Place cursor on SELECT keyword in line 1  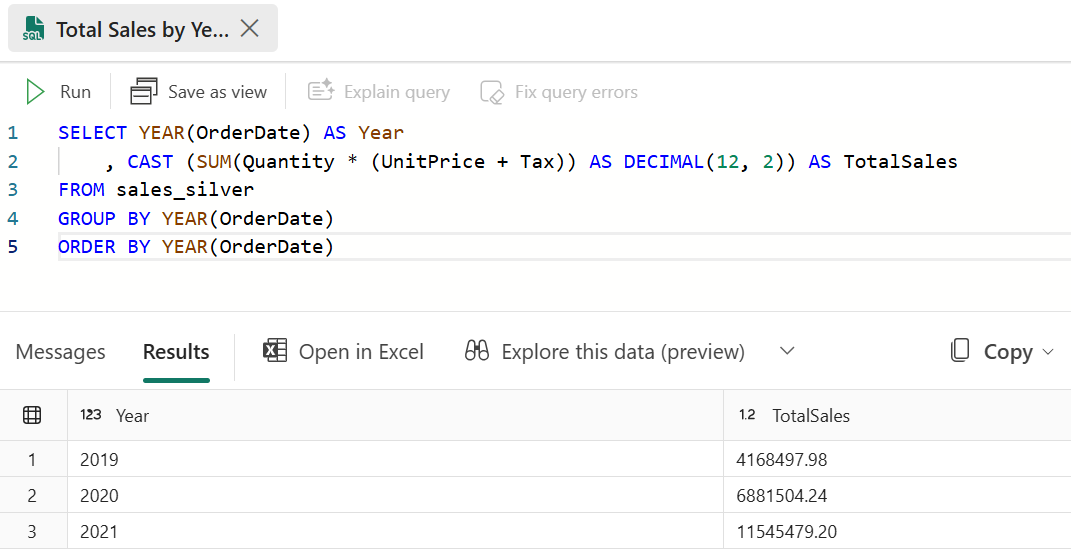point(92,133)
